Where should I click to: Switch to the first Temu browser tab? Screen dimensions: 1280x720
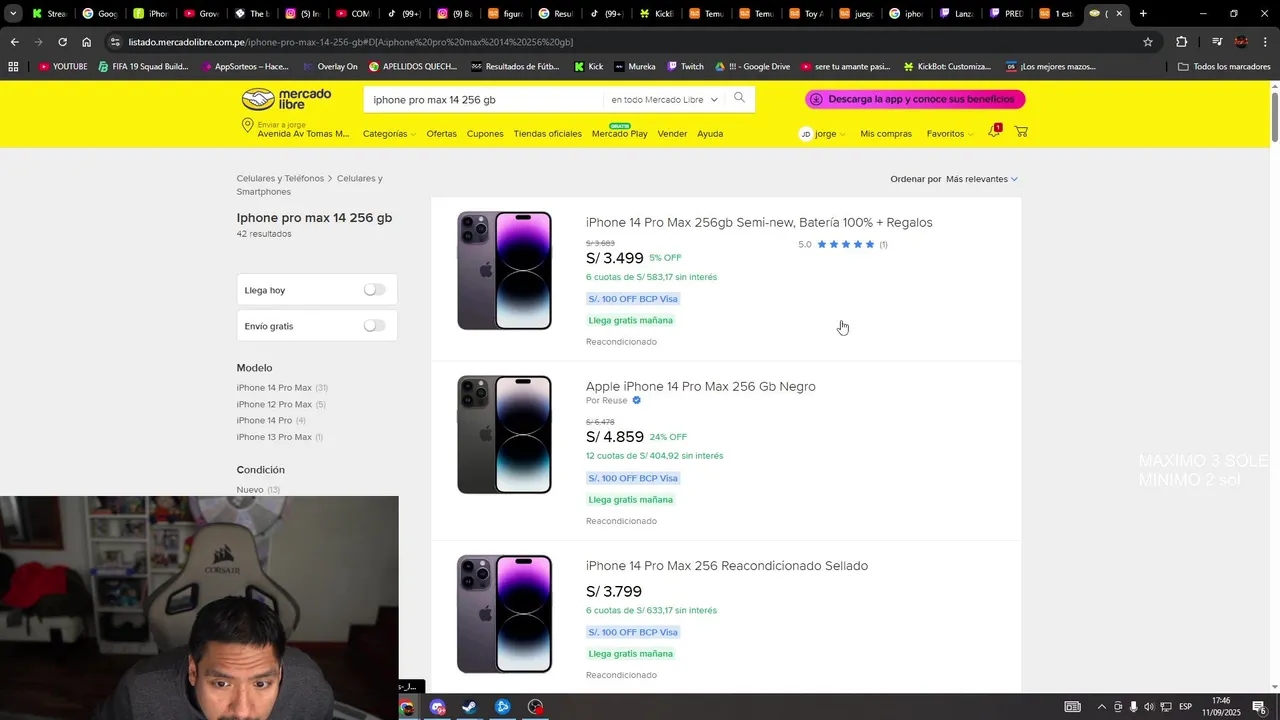pos(705,14)
